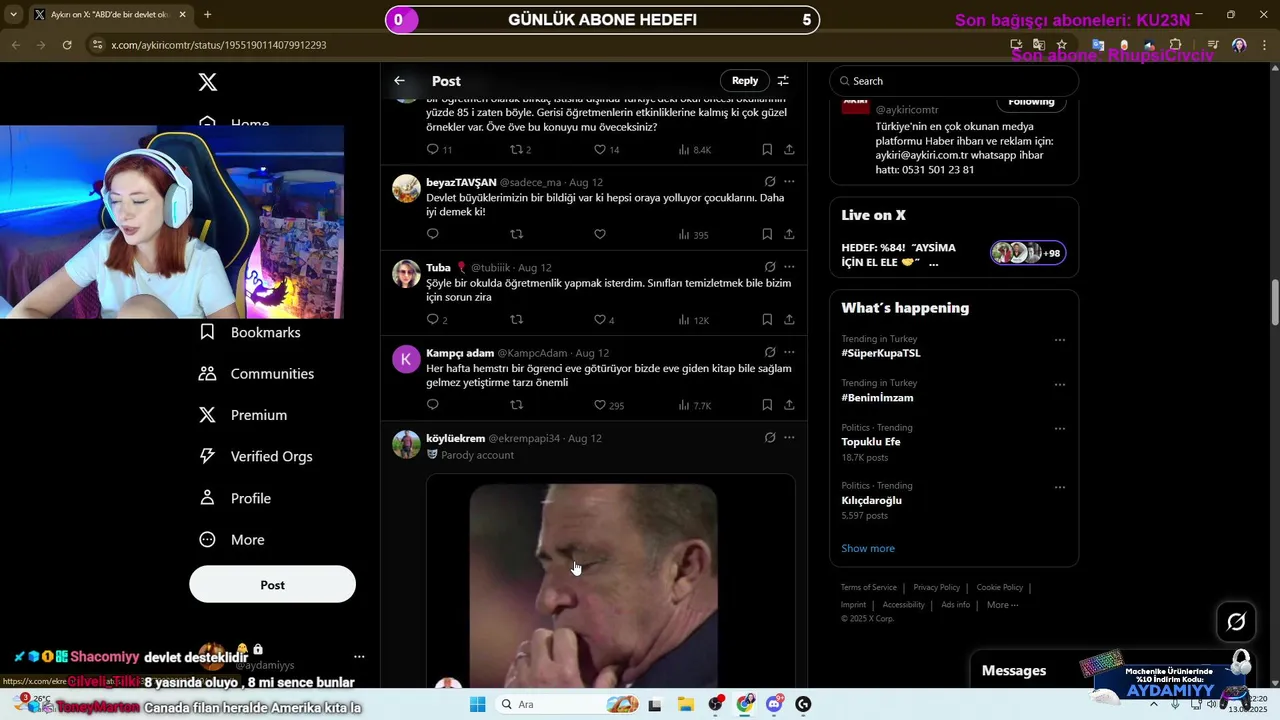Open a new browser tab
Image resolution: width=1280 pixels, height=720 pixels.
tap(207, 15)
